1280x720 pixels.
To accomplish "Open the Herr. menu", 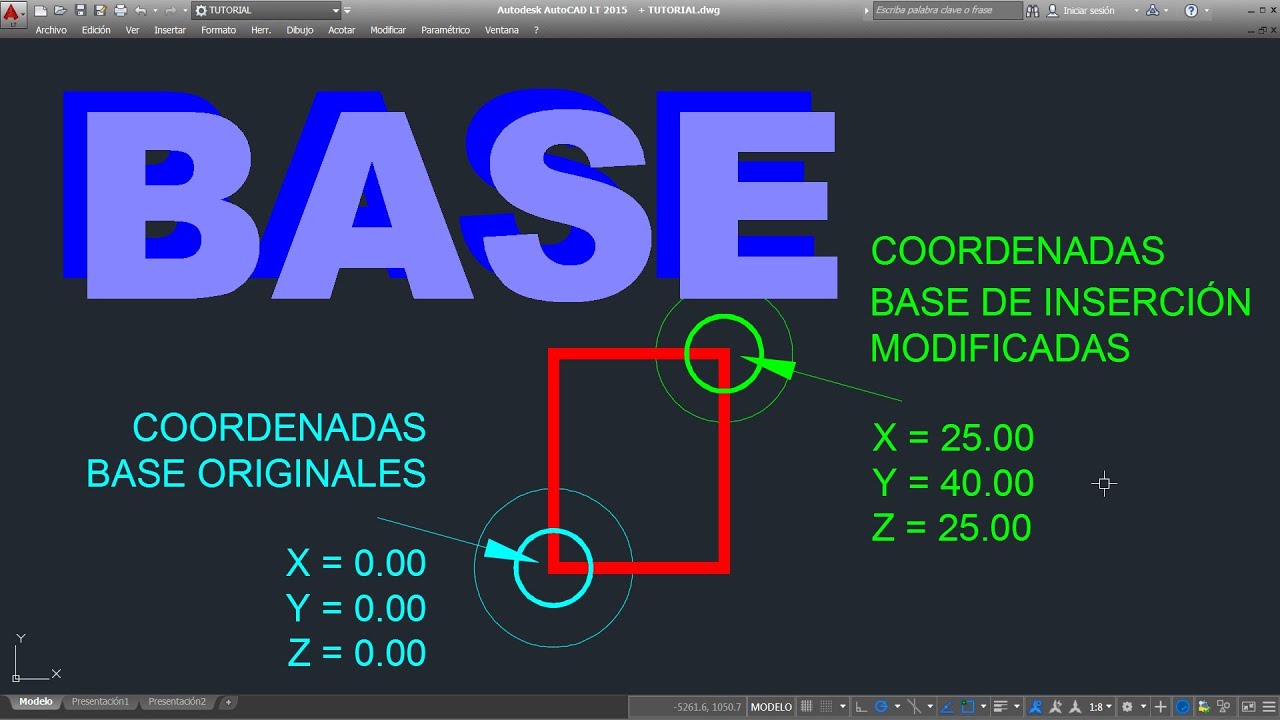I will (261, 30).
